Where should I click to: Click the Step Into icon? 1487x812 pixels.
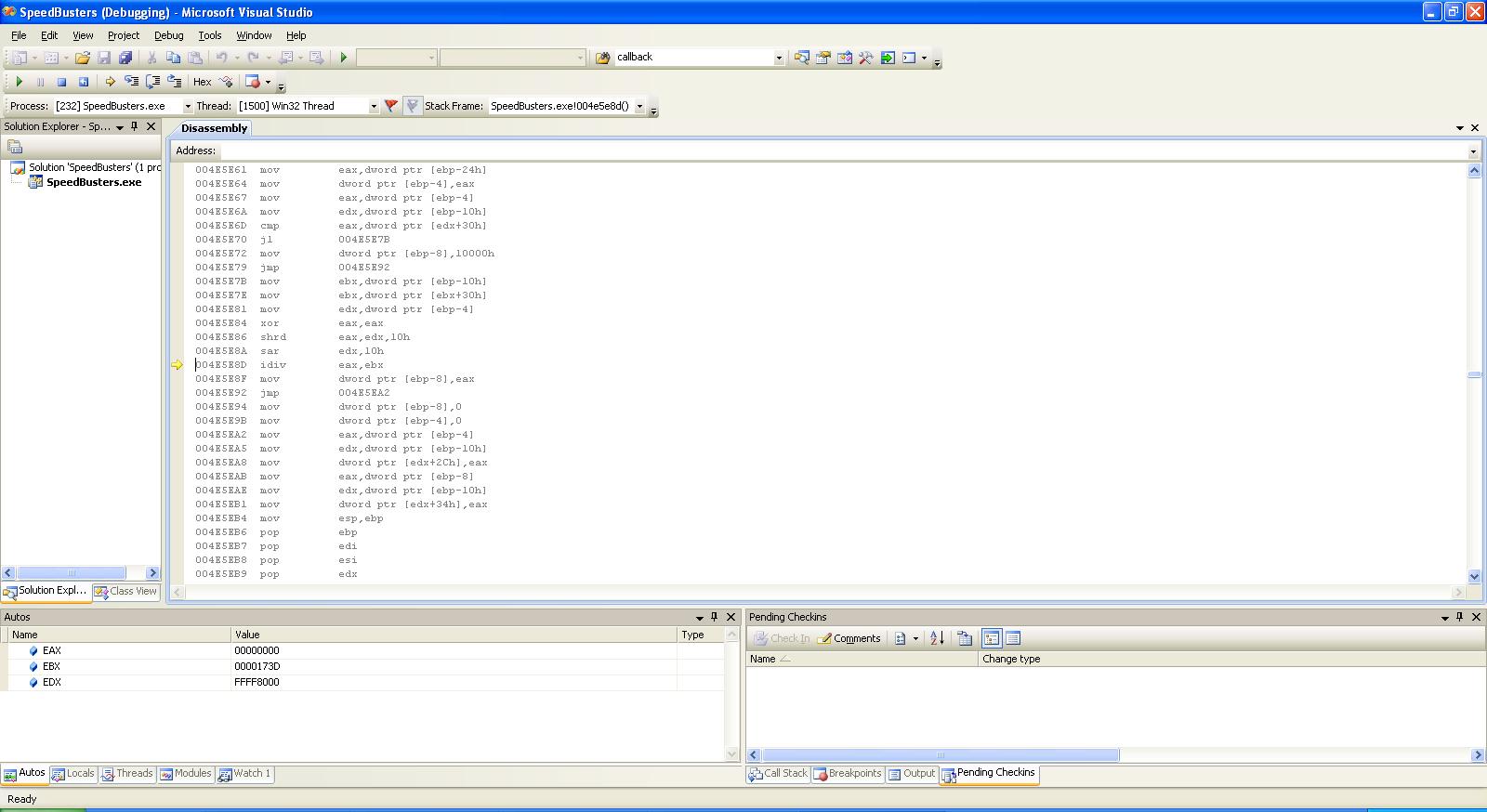coord(132,82)
